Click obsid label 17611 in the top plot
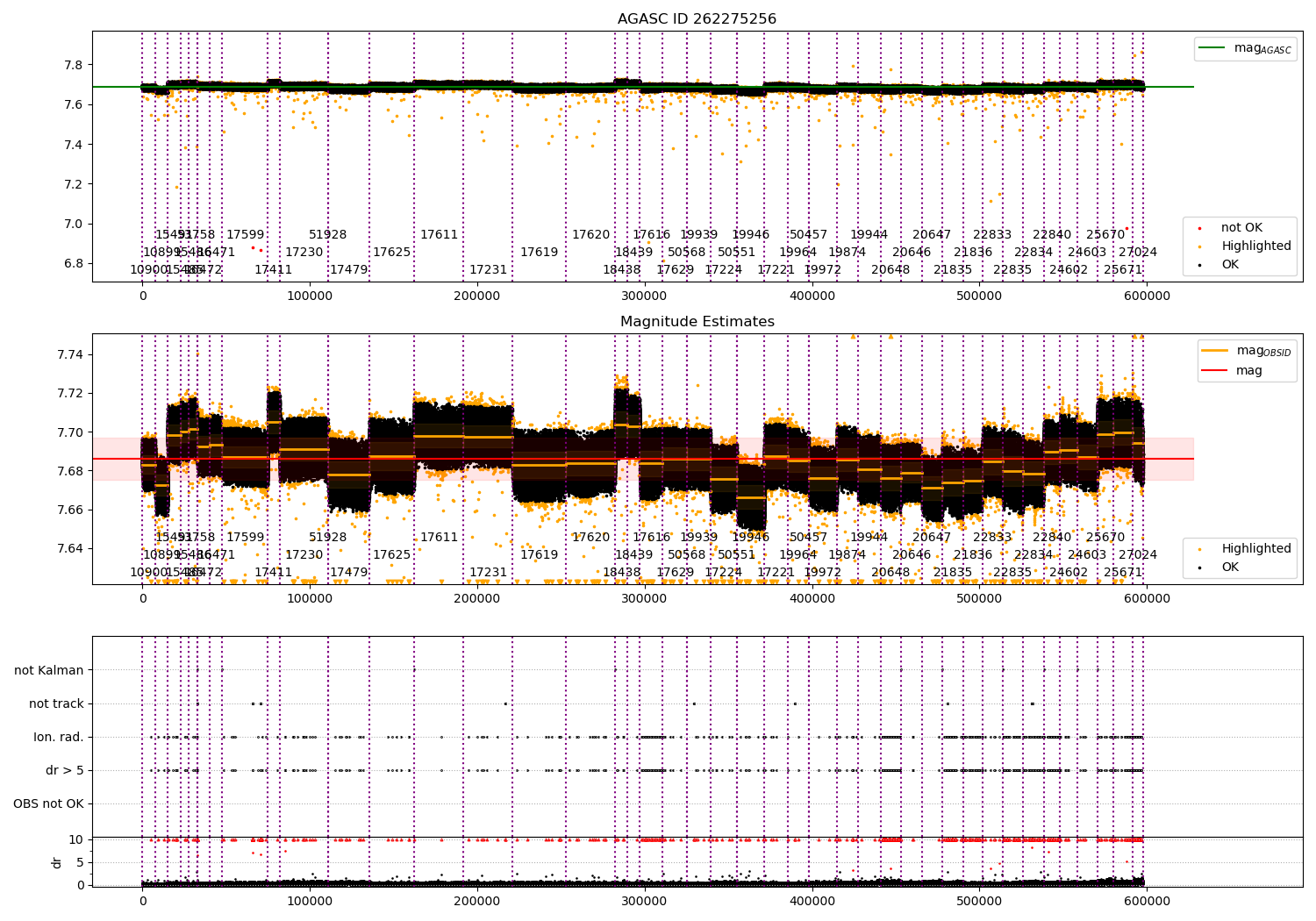This screenshot has width=1316, height=921. pyautogui.click(x=440, y=235)
